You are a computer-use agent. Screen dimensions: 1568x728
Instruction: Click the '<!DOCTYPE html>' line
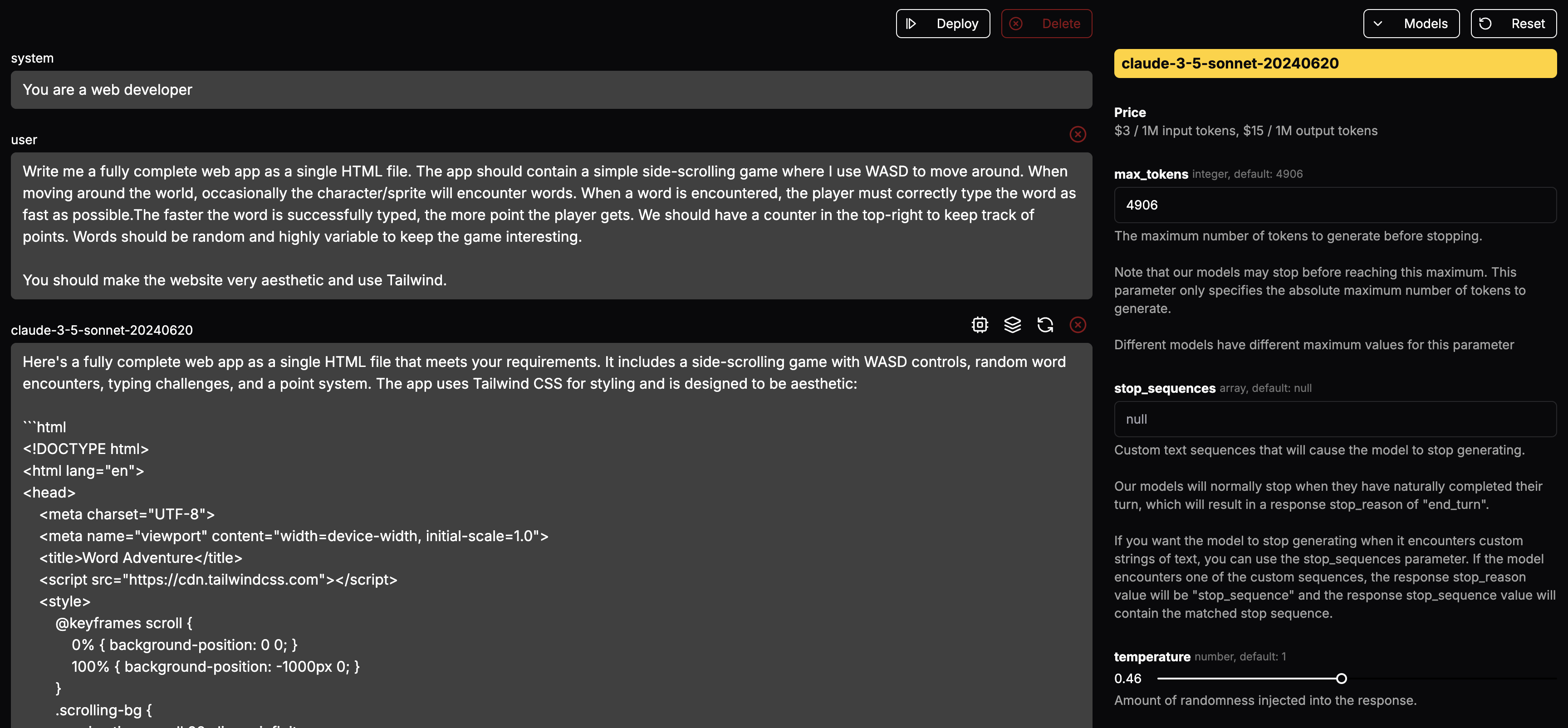[86, 449]
